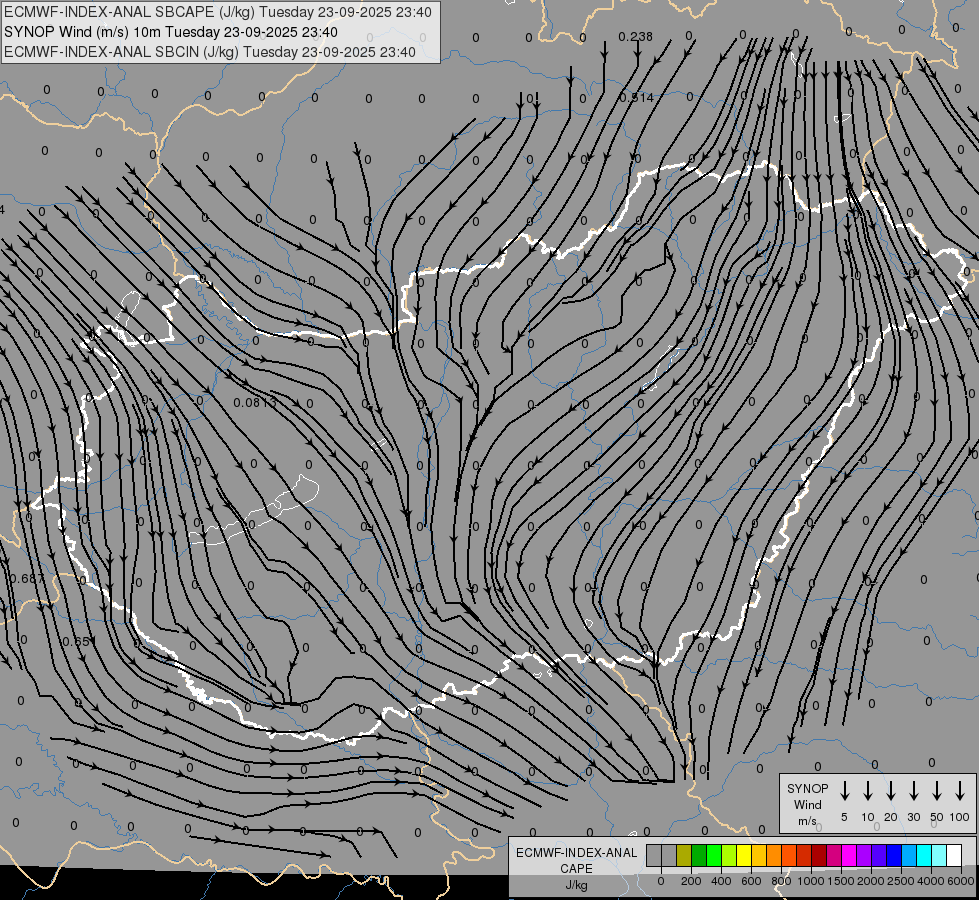Image resolution: width=979 pixels, height=900 pixels.
Task: Click the 0.0813 value on the map
Action: [x=254, y=403]
